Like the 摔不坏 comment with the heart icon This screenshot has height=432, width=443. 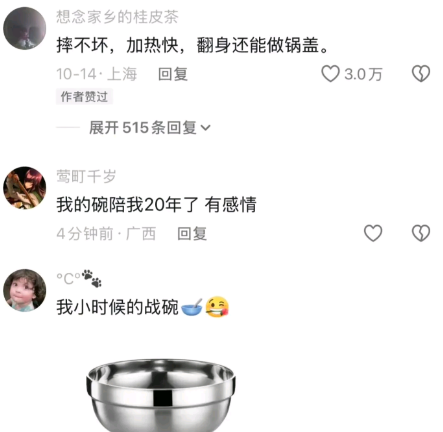tap(330, 74)
